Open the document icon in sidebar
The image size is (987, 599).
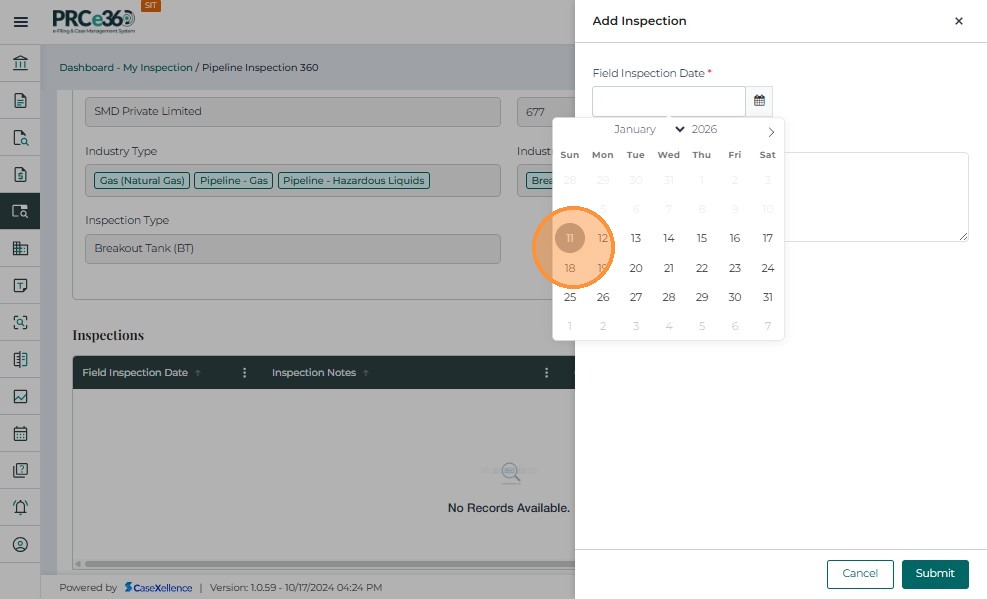point(20,101)
